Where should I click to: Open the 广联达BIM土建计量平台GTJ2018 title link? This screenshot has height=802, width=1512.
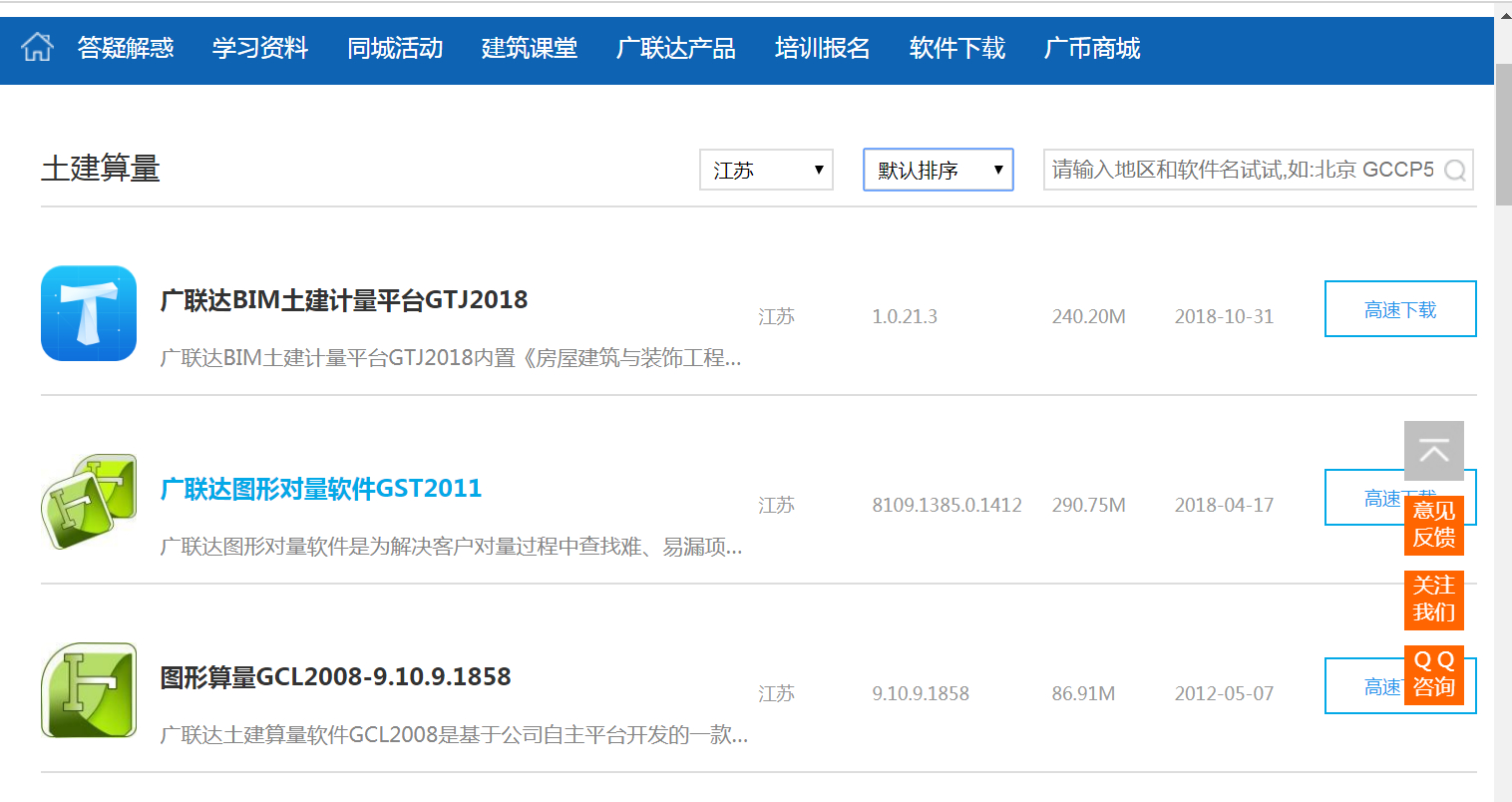tap(344, 299)
